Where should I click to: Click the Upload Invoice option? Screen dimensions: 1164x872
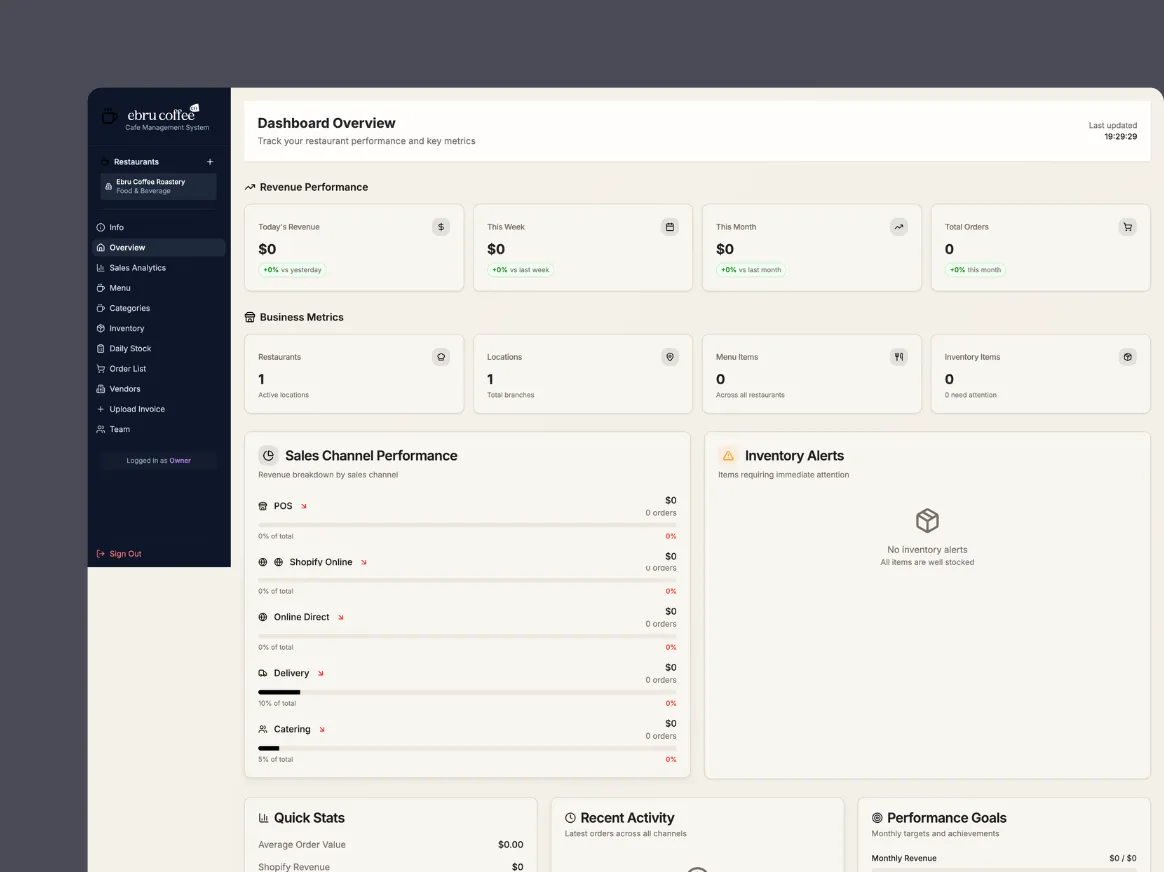coord(138,409)
